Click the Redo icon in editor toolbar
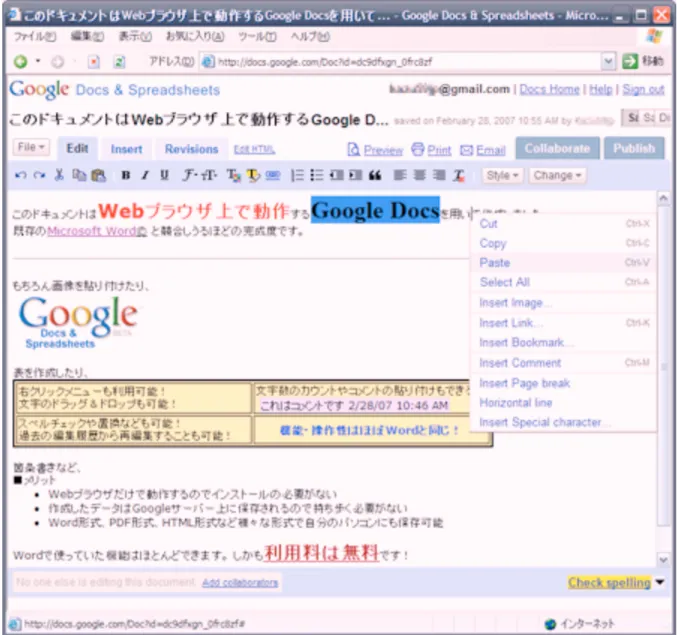 coord(39,175)
